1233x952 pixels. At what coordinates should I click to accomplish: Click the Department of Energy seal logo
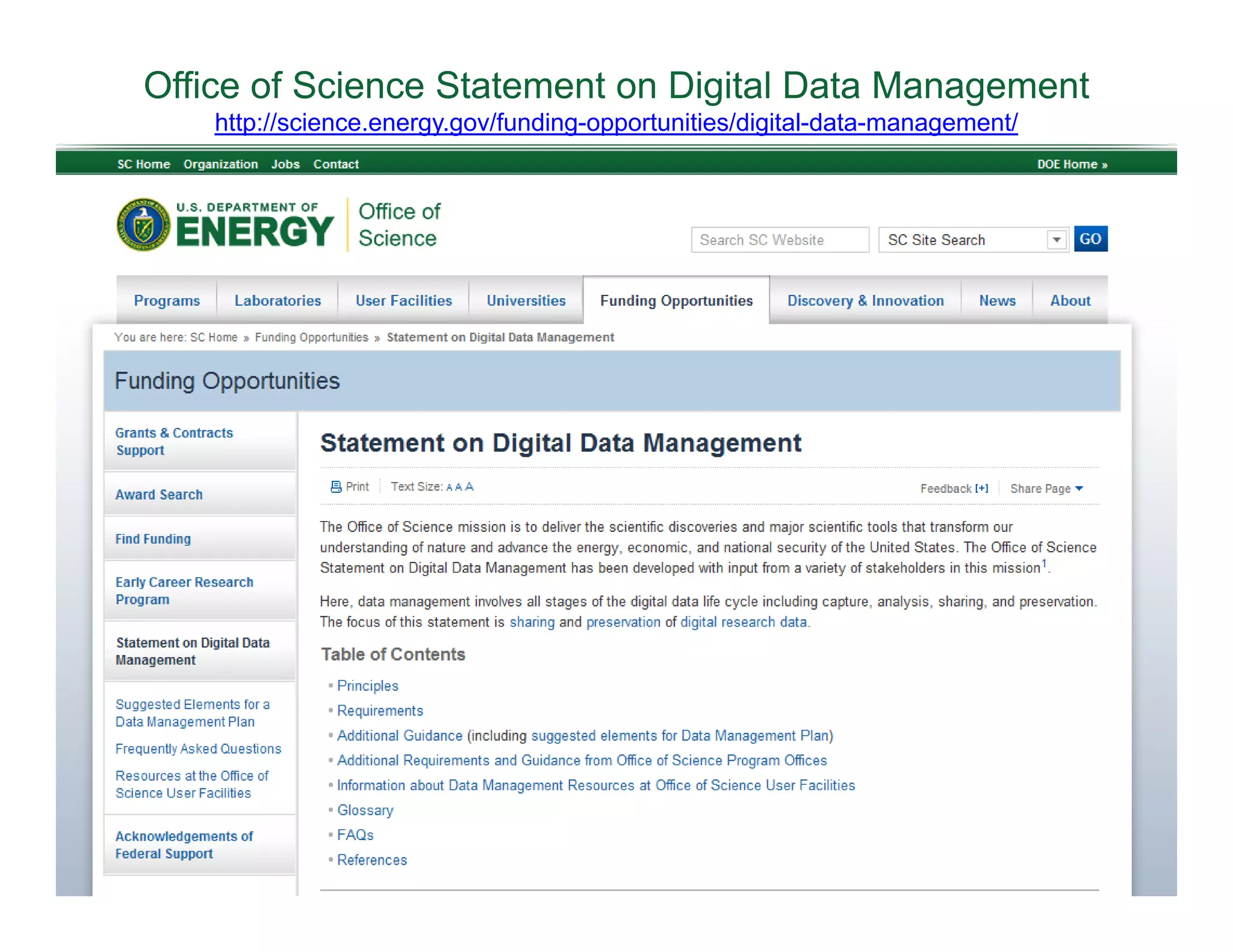143,225
